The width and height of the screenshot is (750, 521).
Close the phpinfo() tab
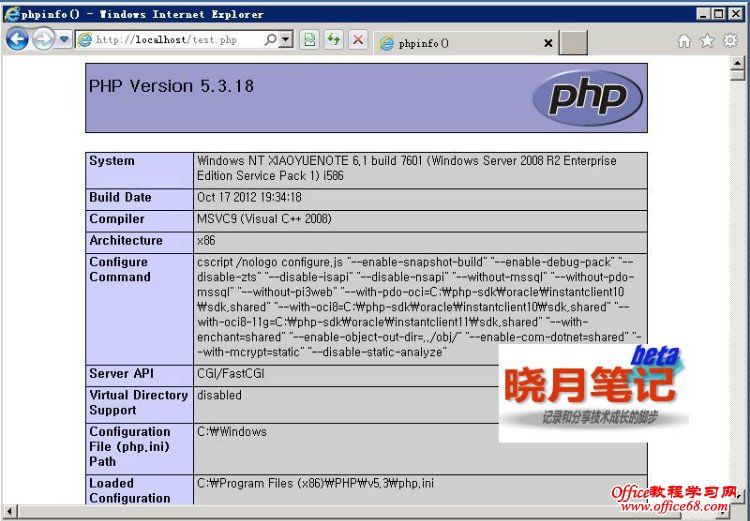[x=548, y=44]
